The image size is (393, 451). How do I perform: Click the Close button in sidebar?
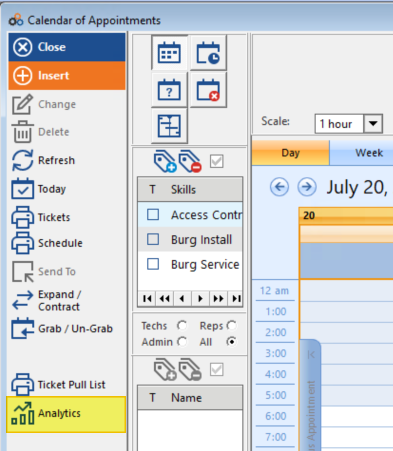click(67, 47)
